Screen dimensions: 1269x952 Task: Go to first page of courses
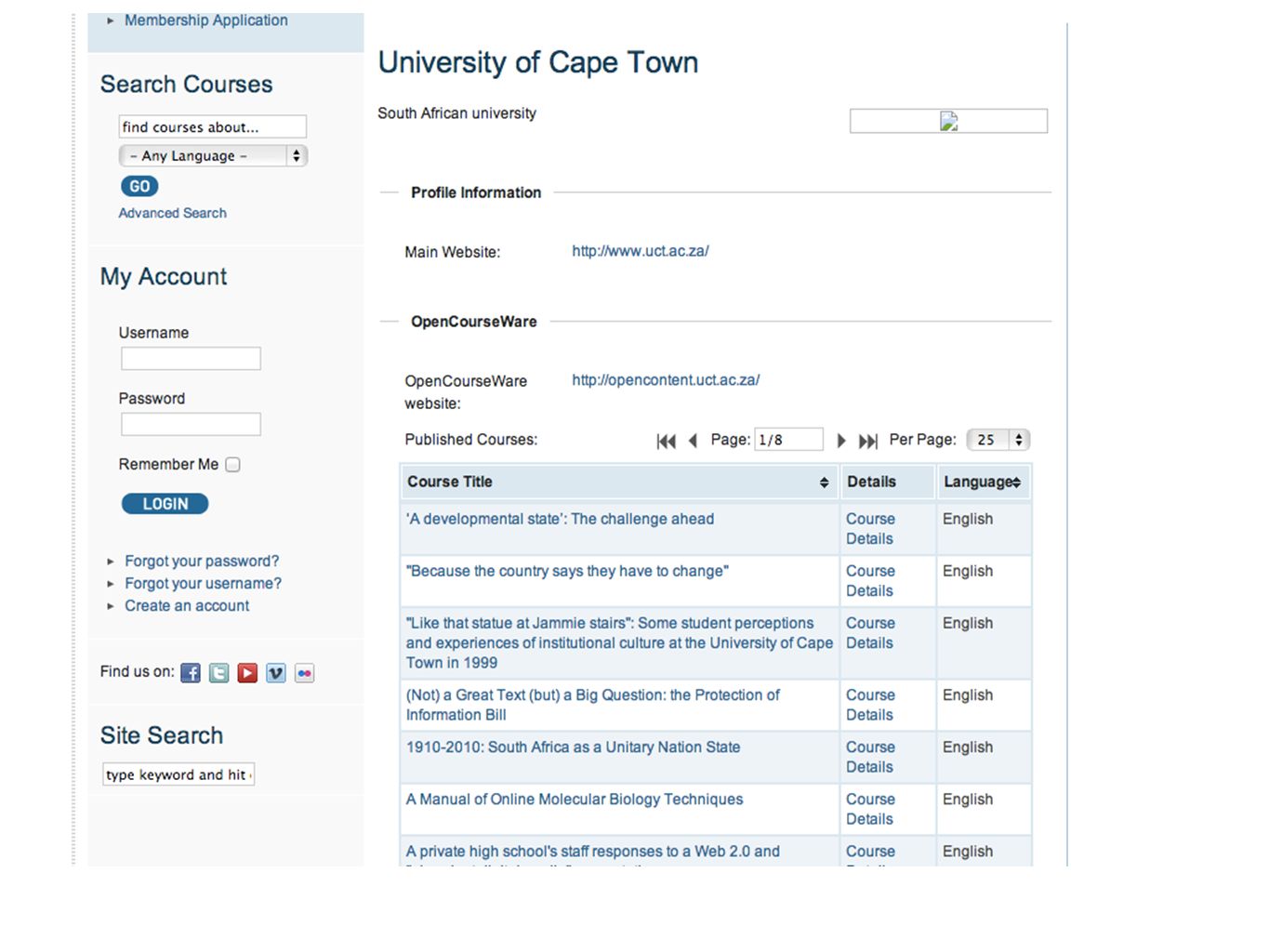(667, 441)
